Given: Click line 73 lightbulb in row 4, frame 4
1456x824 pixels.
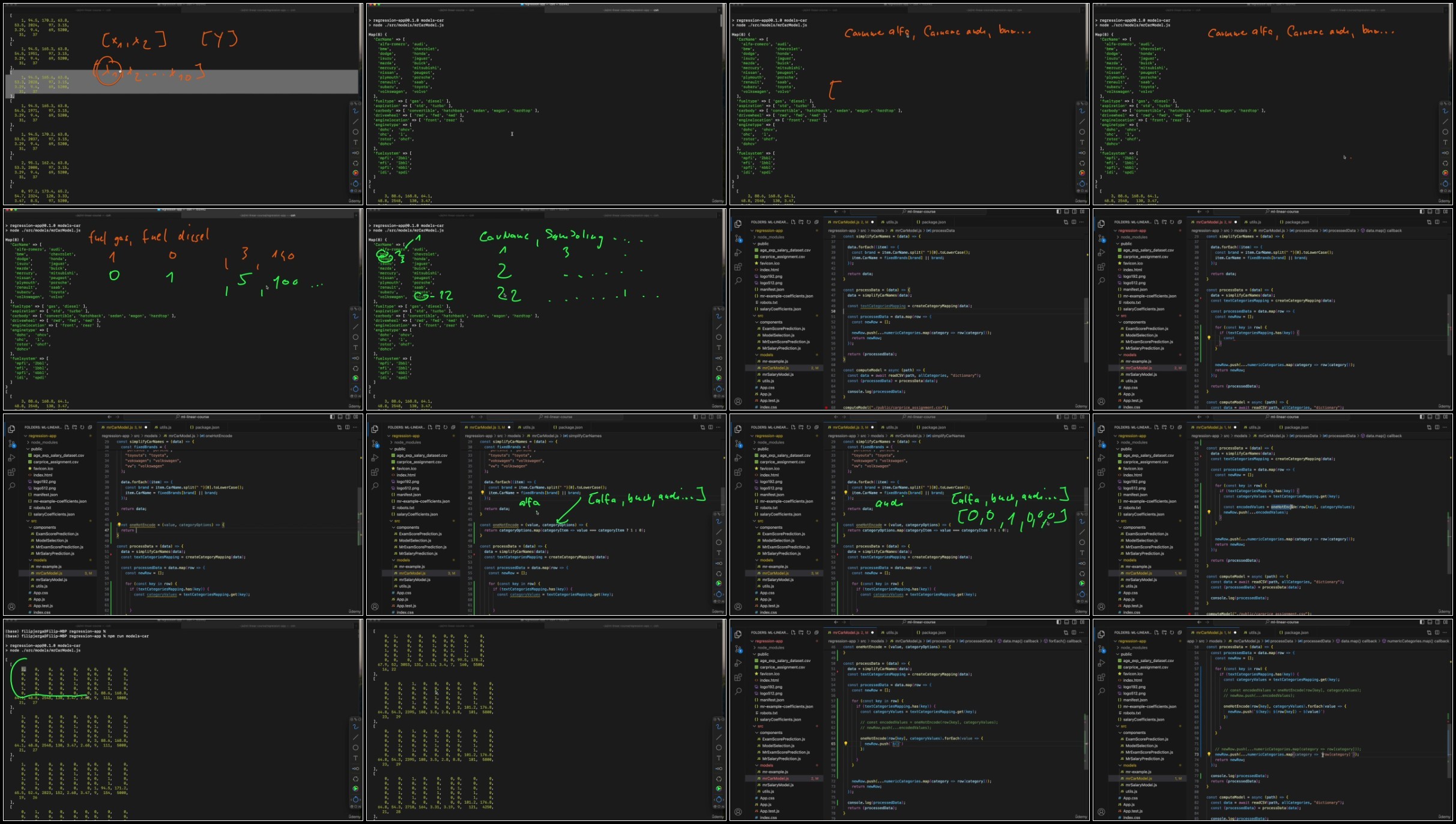Looking at the screenshot, I should [1209, 754].
